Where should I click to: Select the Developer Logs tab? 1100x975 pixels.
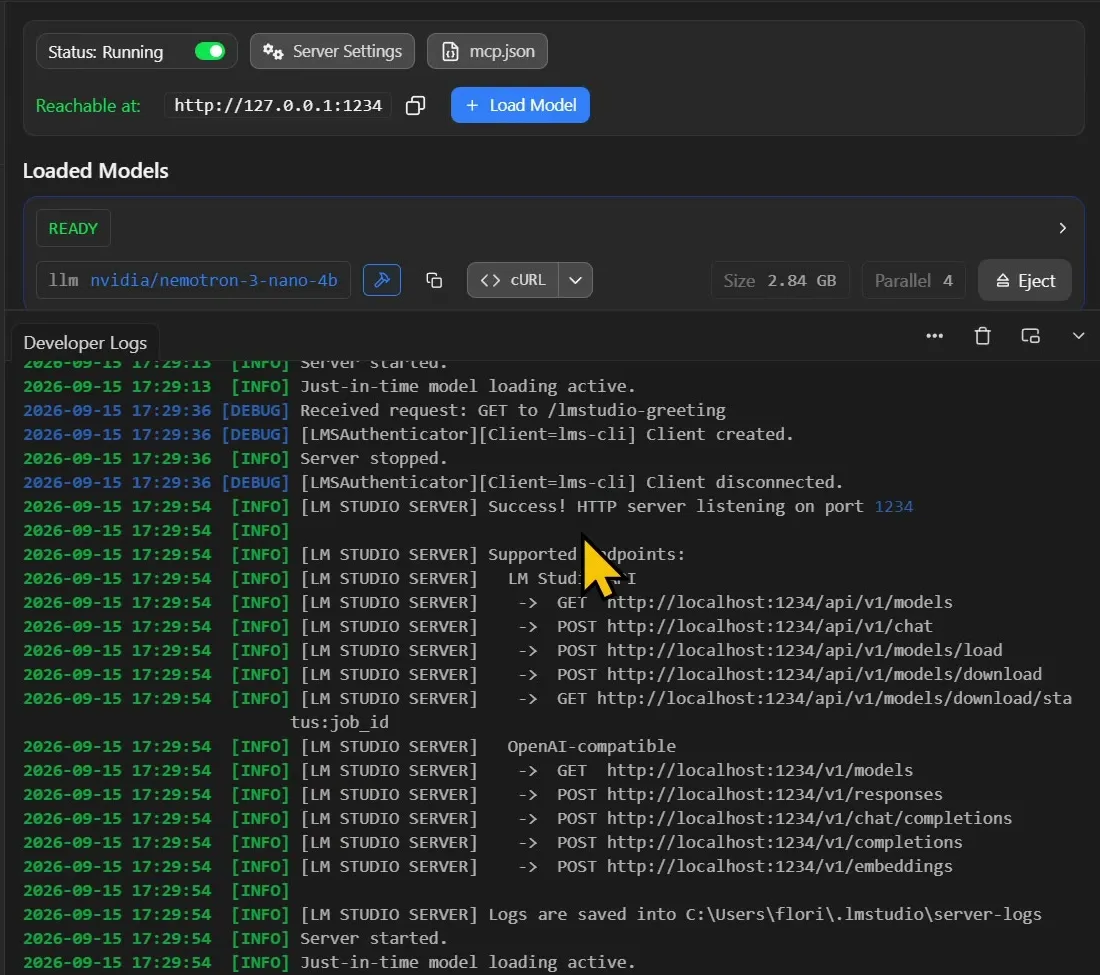click(x=85, y=342)
